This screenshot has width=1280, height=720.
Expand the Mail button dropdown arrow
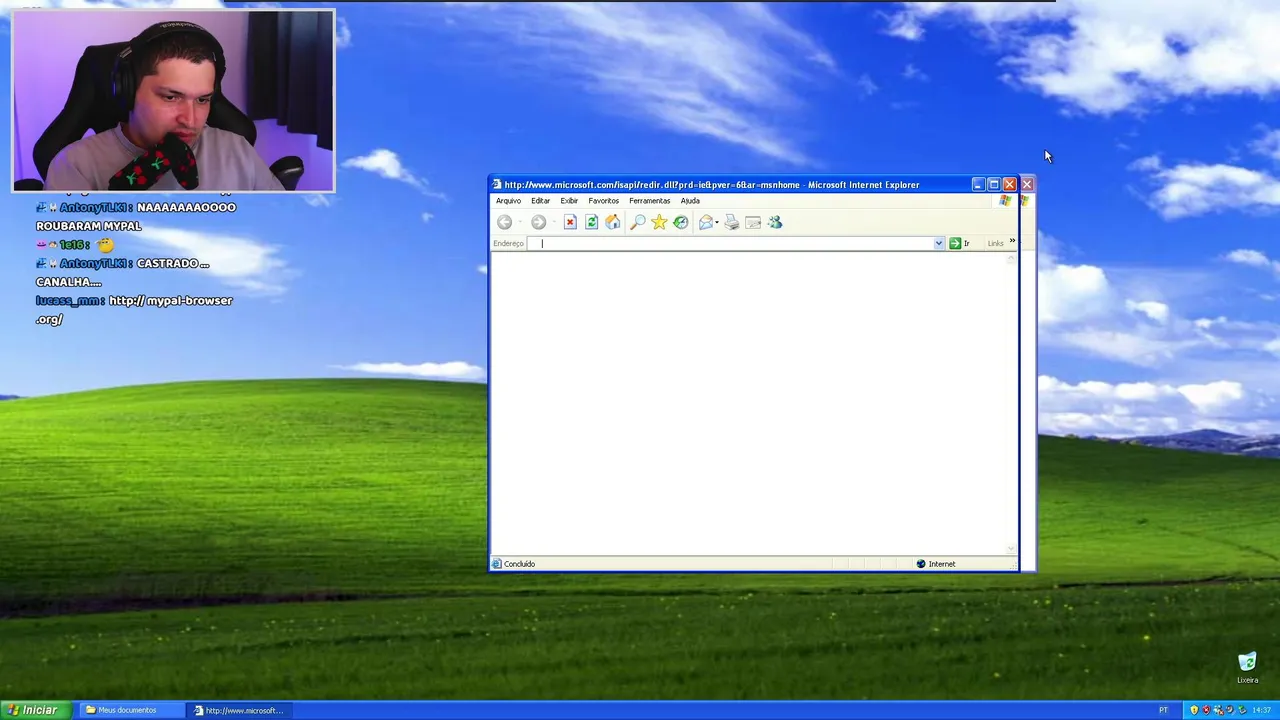(717, 222)
